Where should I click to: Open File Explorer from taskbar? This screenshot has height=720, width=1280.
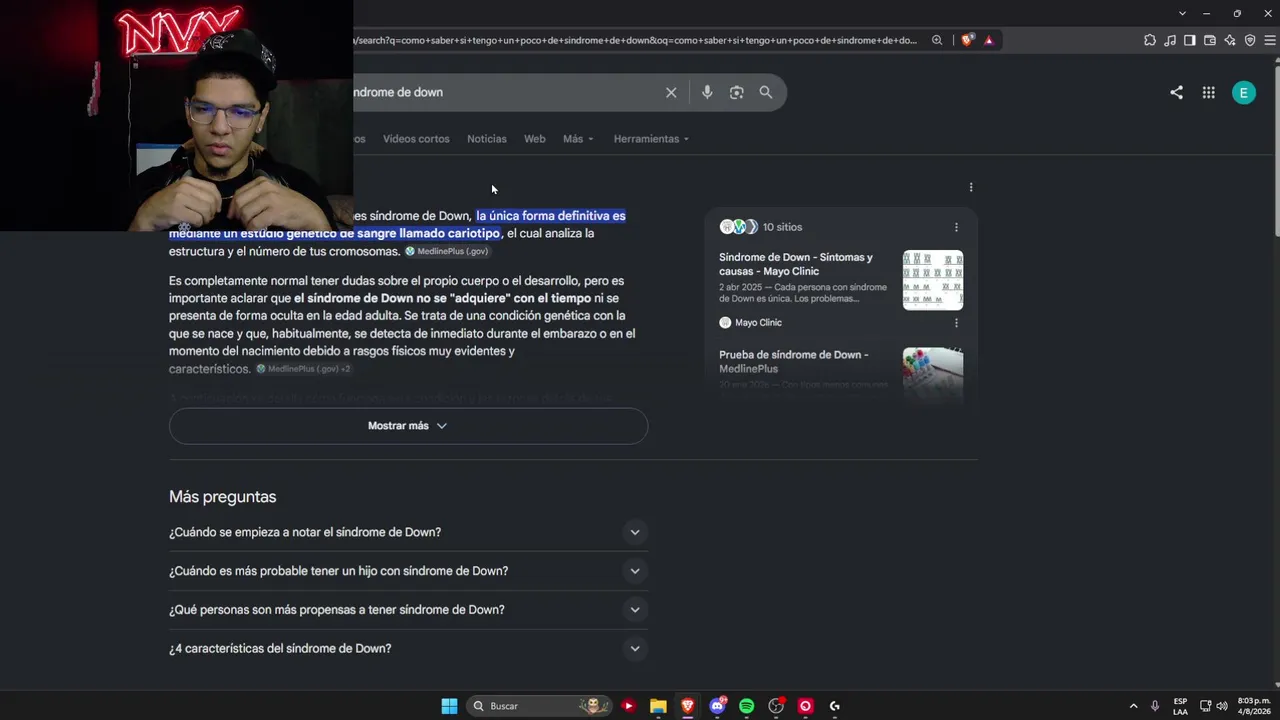coord(658,706)
